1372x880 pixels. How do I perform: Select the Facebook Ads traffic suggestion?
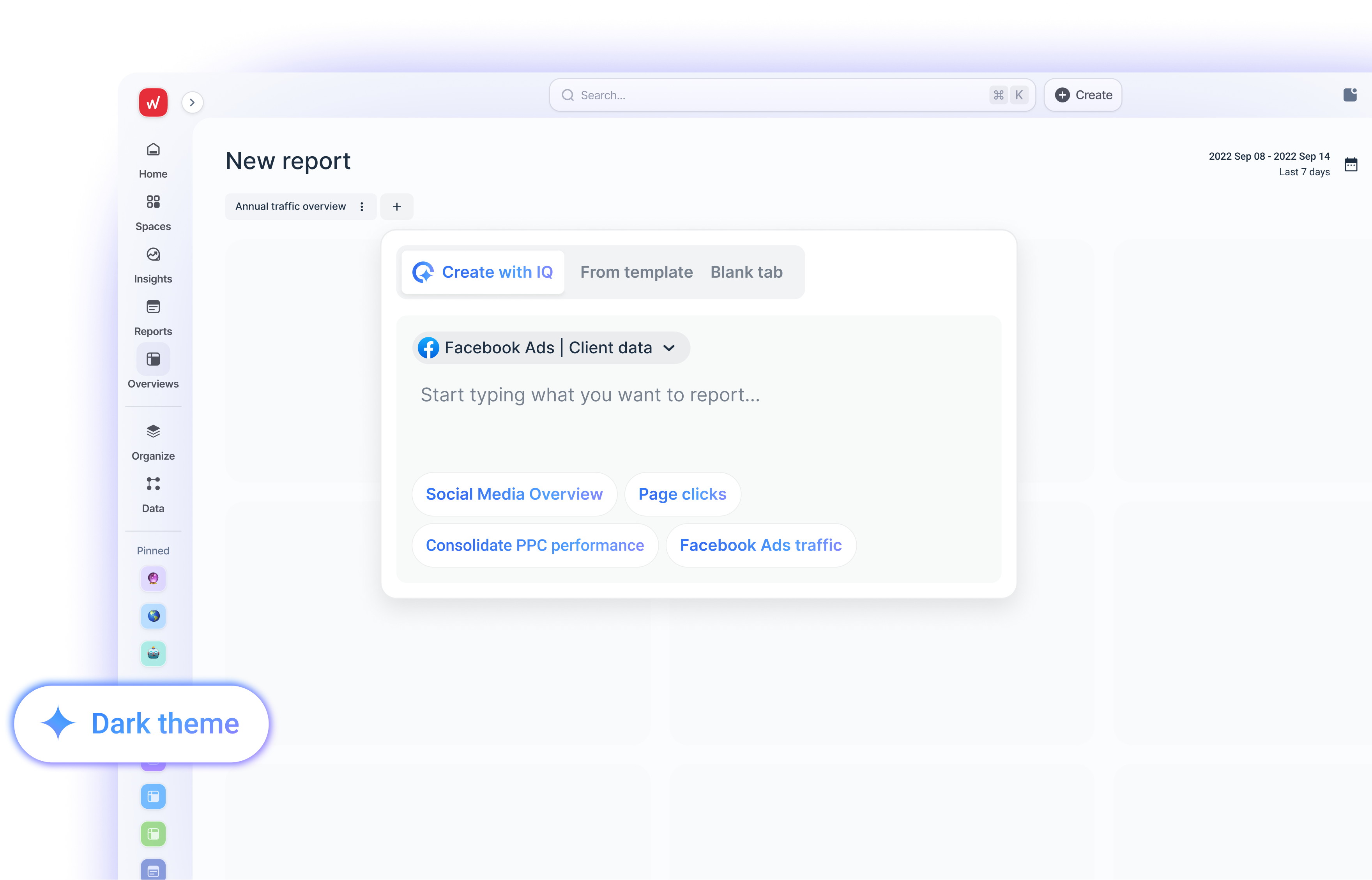761,545
